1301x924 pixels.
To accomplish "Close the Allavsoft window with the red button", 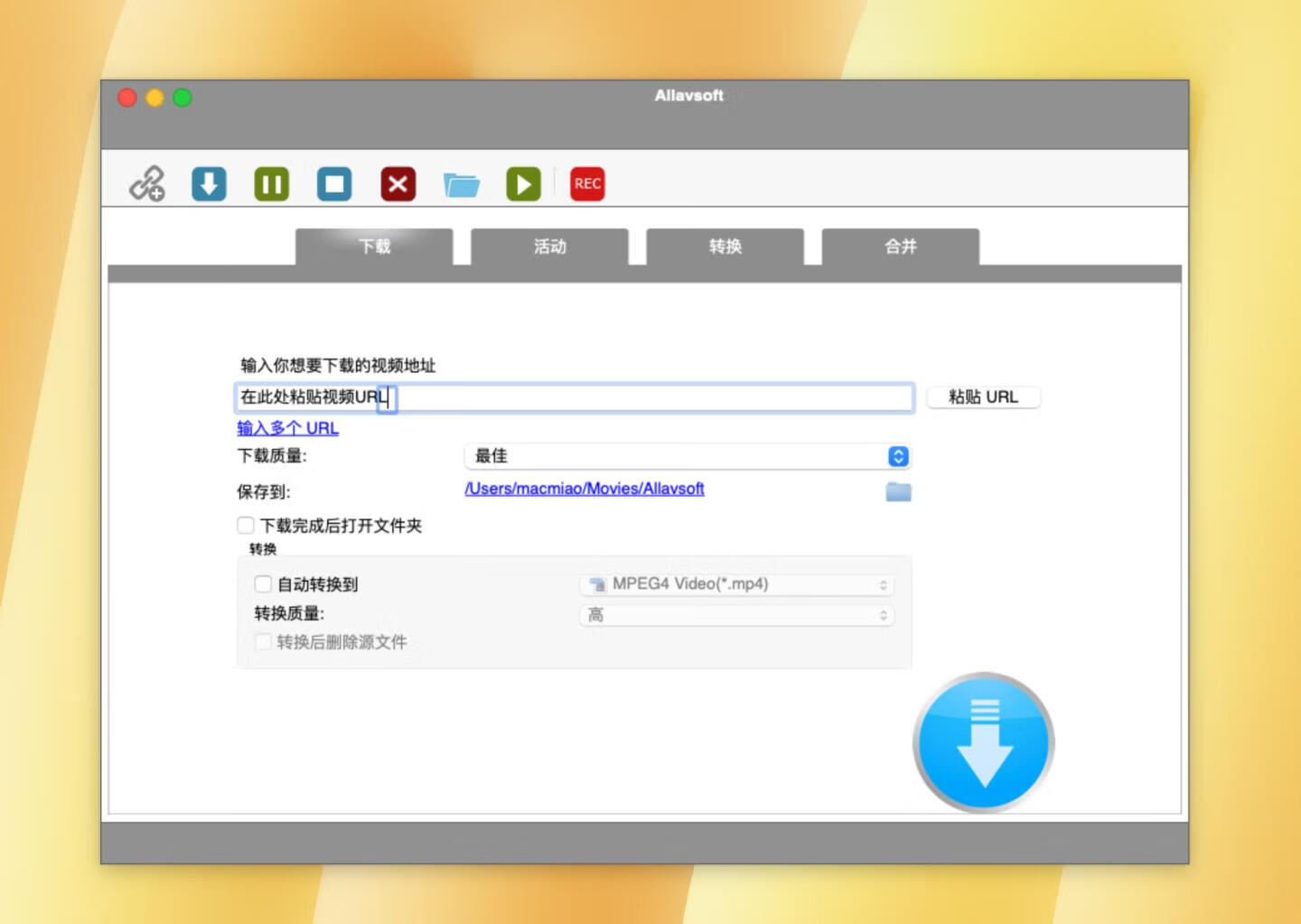I will [127, 98].
